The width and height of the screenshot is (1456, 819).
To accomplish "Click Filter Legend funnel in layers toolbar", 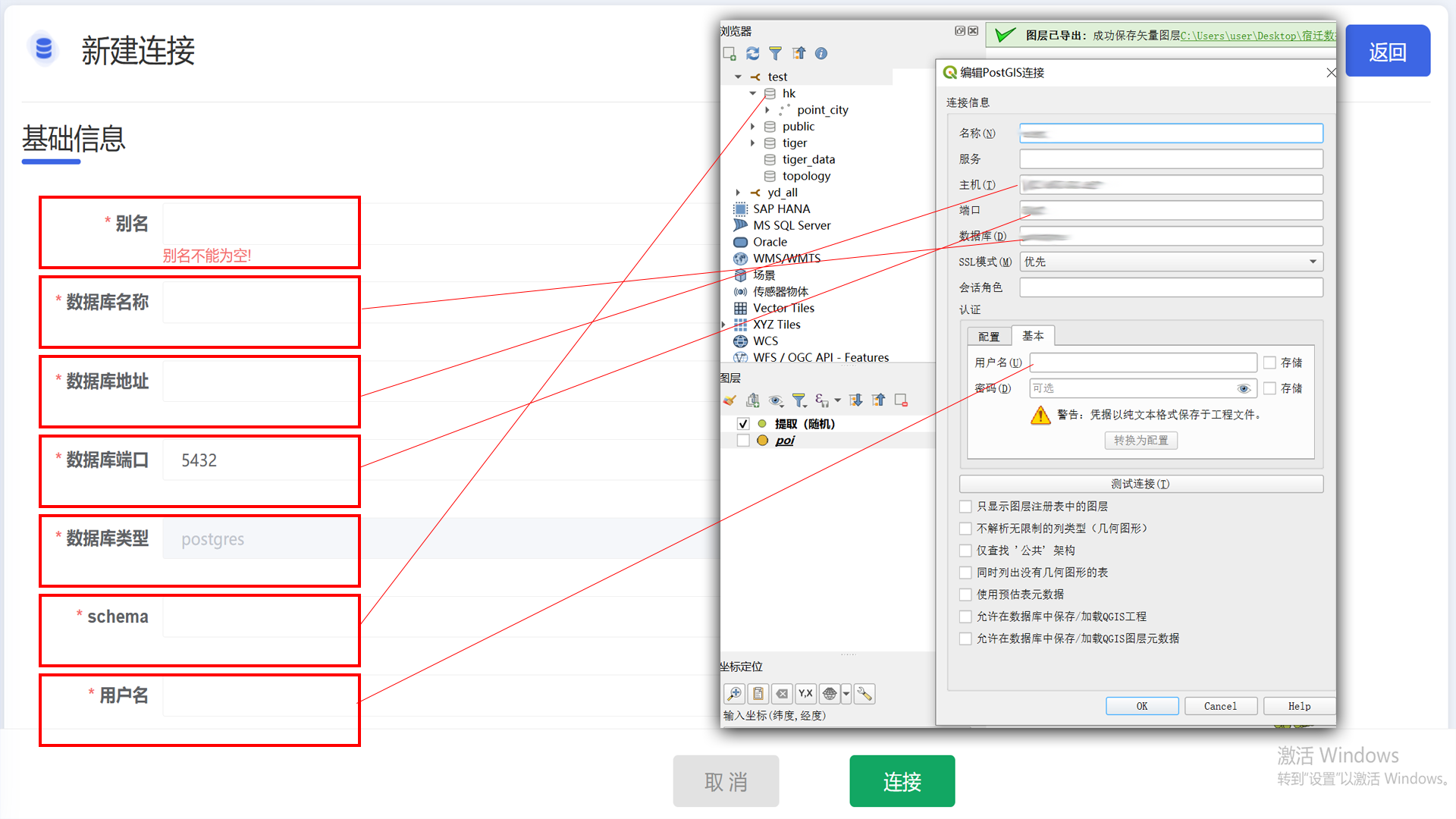I will [x=799, y=400].
